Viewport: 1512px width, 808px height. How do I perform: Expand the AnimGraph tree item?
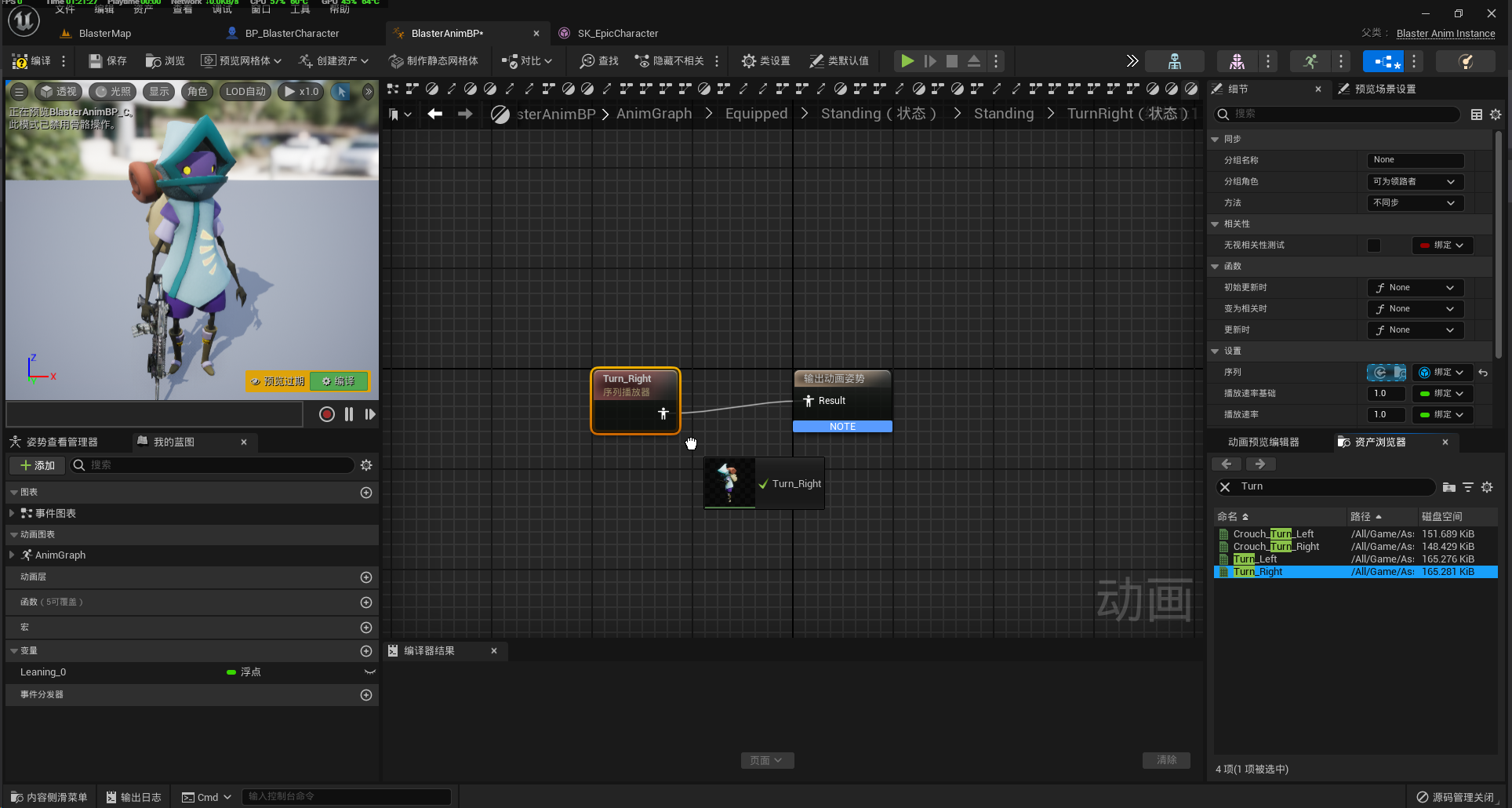coord(12,555)
